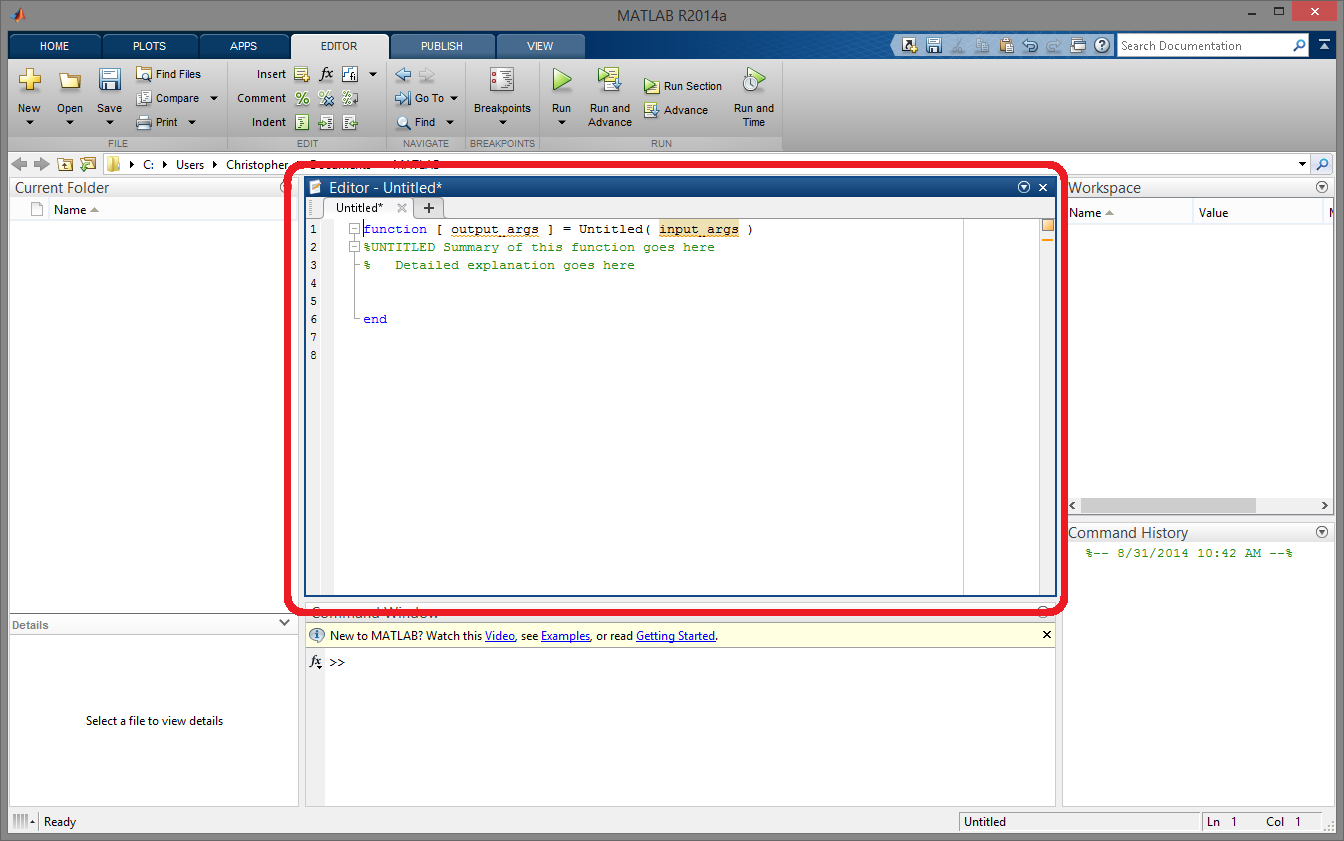Click the Insert function fx icon
This screenshot has width=1344, height=841.
(x=326, y=74)
